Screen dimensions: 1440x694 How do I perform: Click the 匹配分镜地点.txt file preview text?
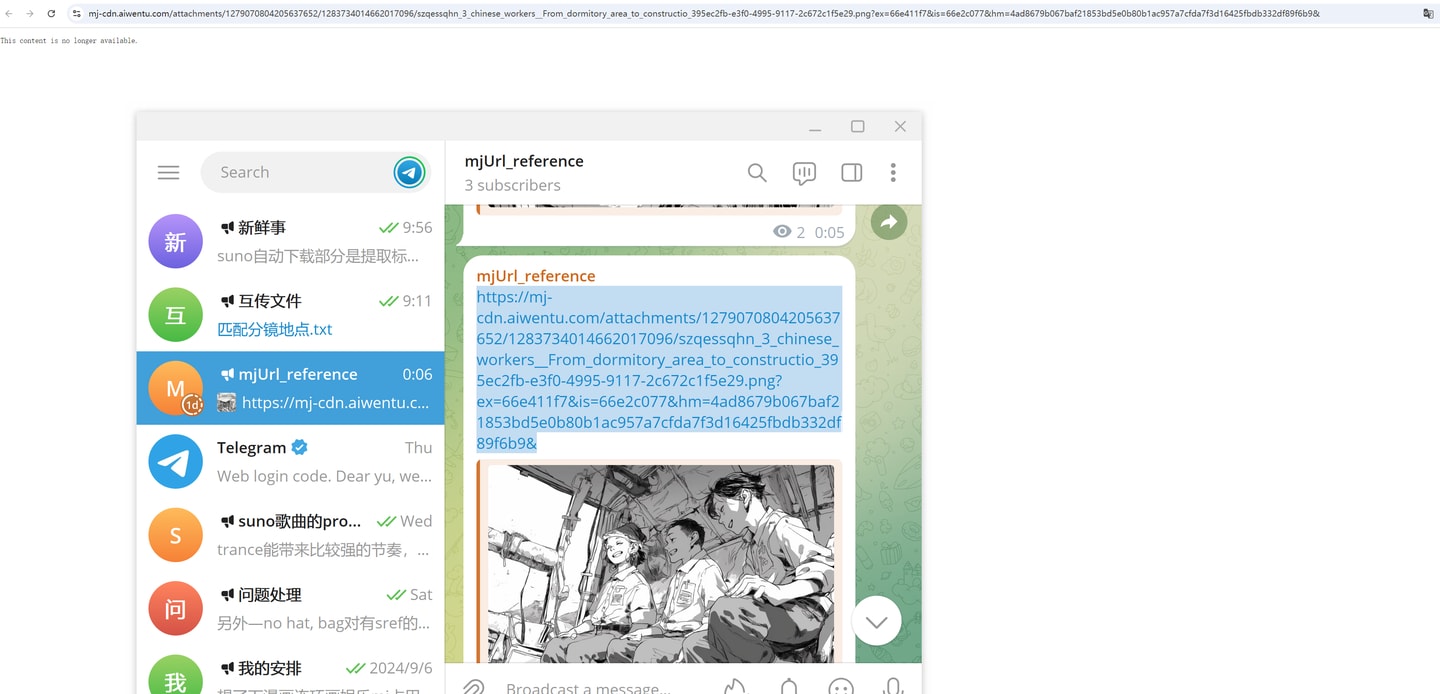275,329
